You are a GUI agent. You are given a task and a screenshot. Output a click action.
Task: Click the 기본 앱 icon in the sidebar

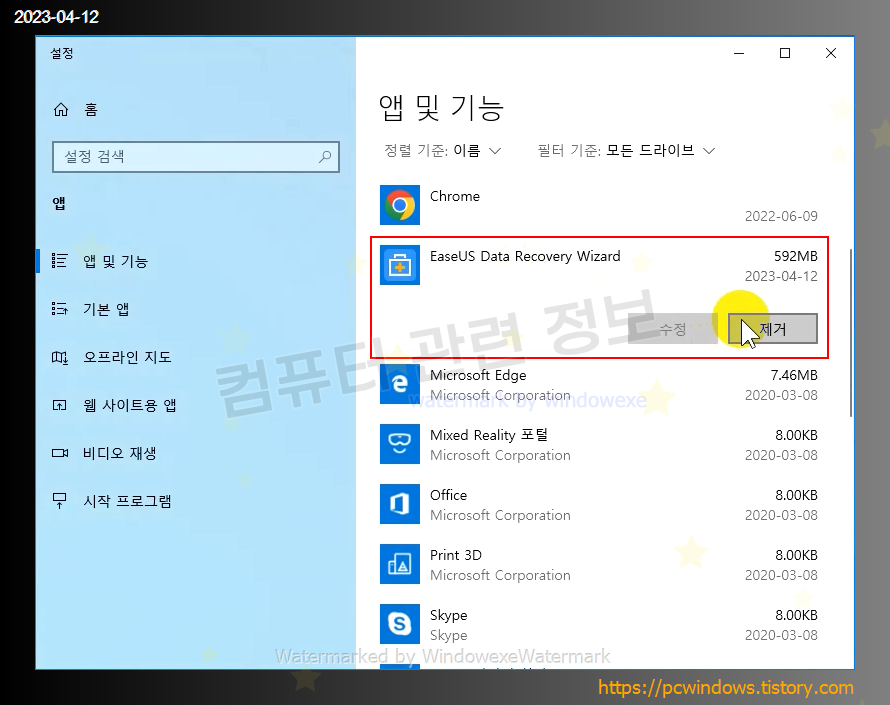pos(60,309)
